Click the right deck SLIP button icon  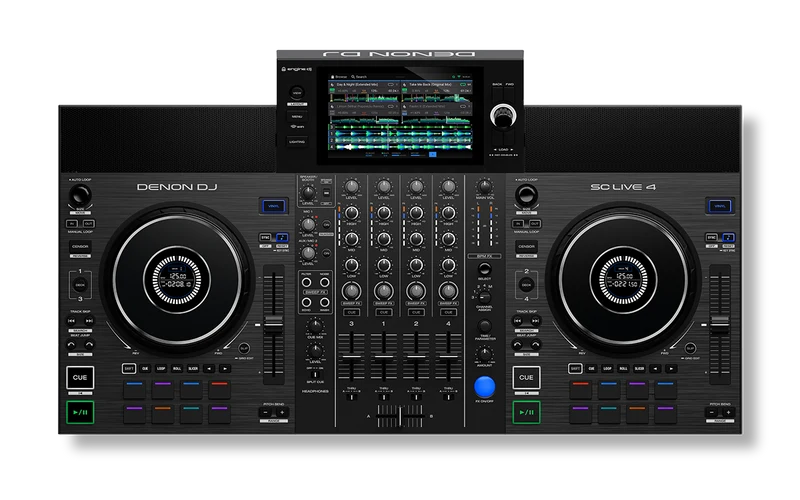[690, 348]
